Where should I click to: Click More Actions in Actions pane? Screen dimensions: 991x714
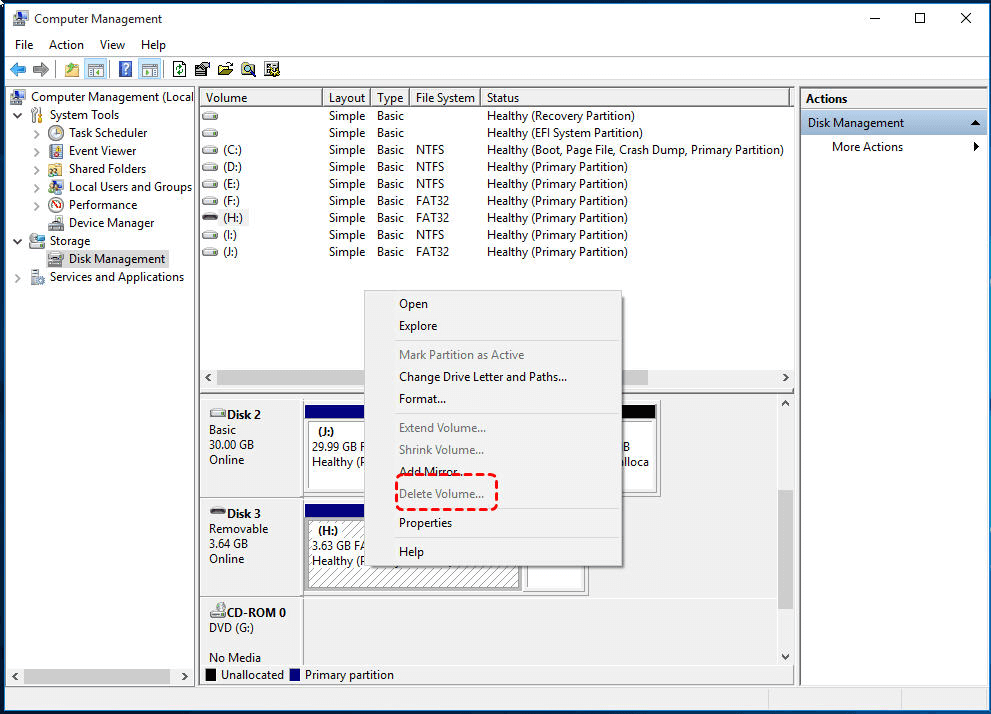(867, 147)
